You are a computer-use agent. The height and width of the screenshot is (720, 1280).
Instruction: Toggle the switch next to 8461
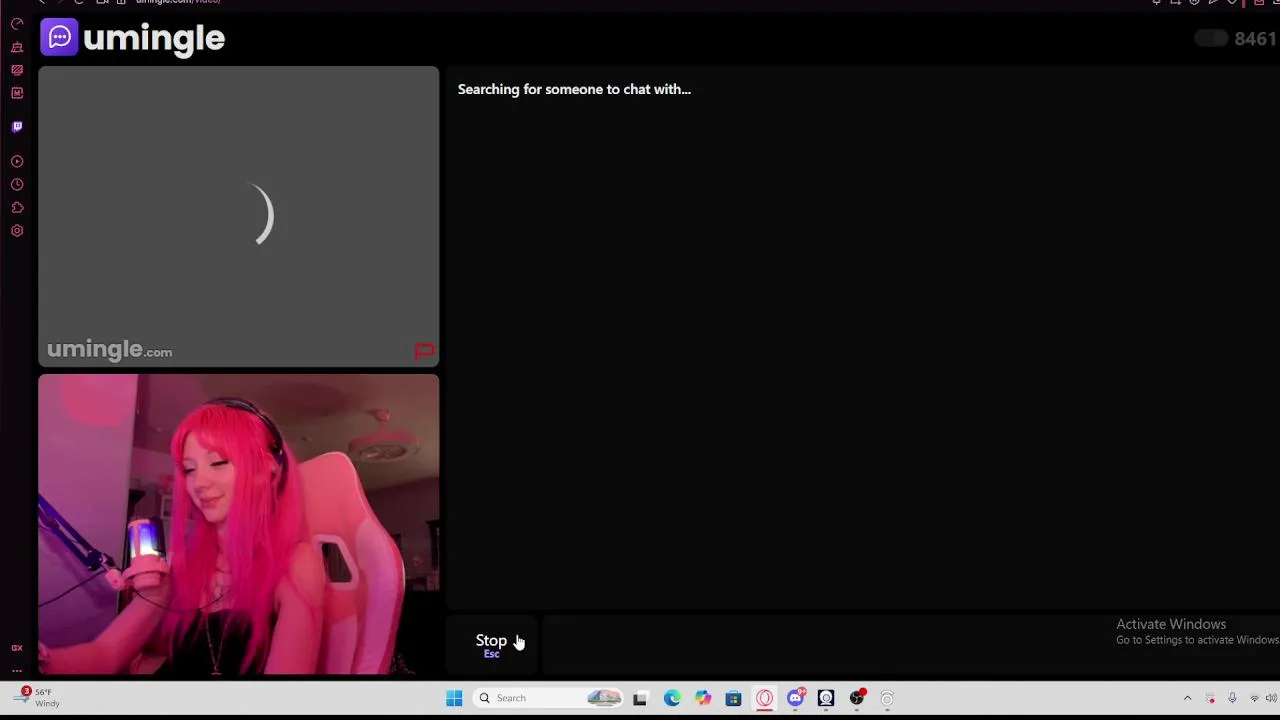point(1211,39)
